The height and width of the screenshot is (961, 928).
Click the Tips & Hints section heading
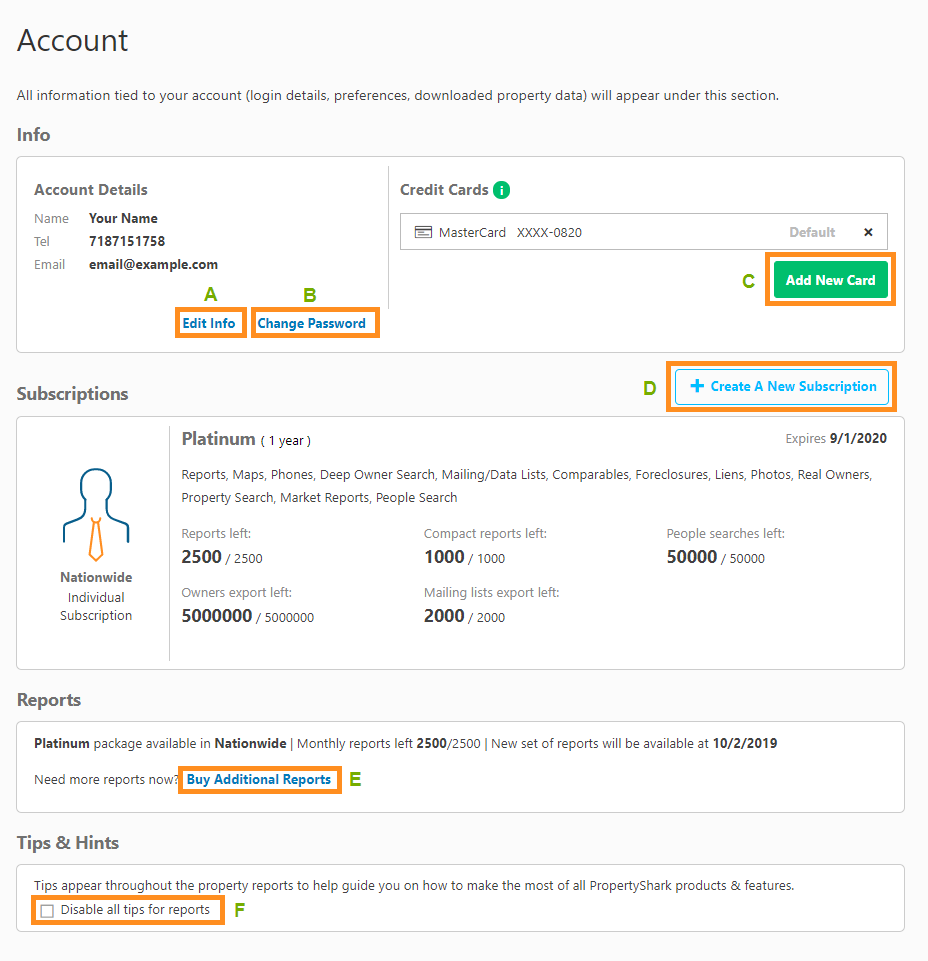pos(67,843)
